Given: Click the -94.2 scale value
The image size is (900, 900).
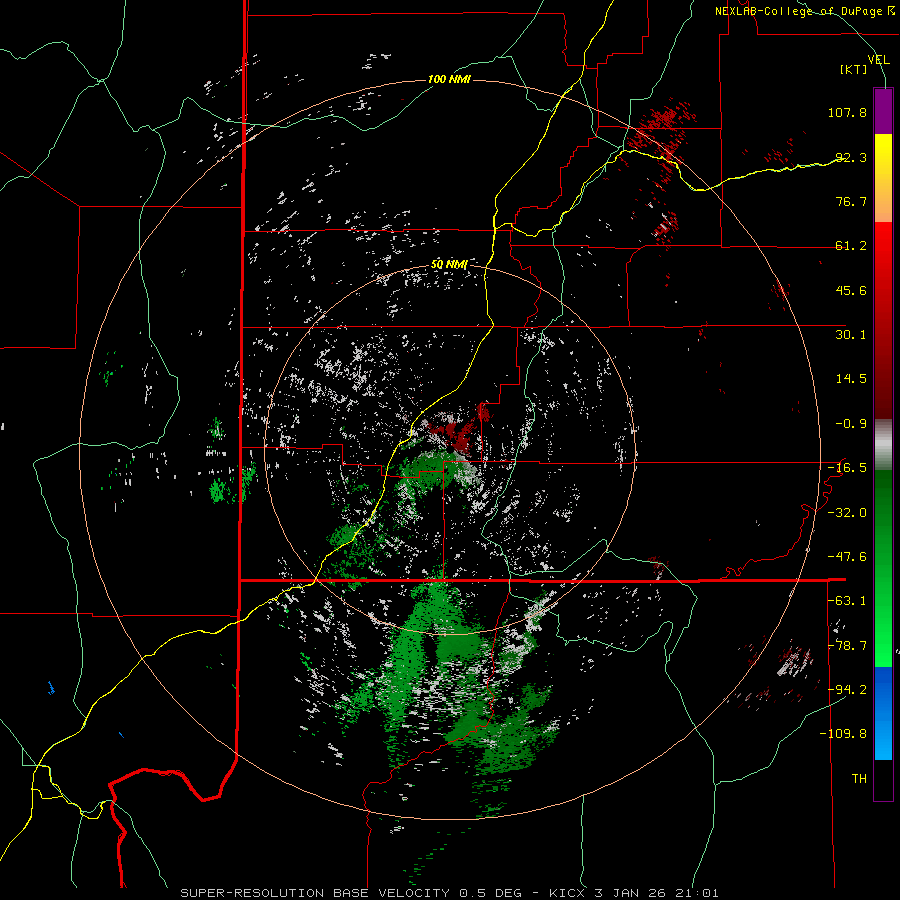Looking at the screenshot, I should (847, 689).
